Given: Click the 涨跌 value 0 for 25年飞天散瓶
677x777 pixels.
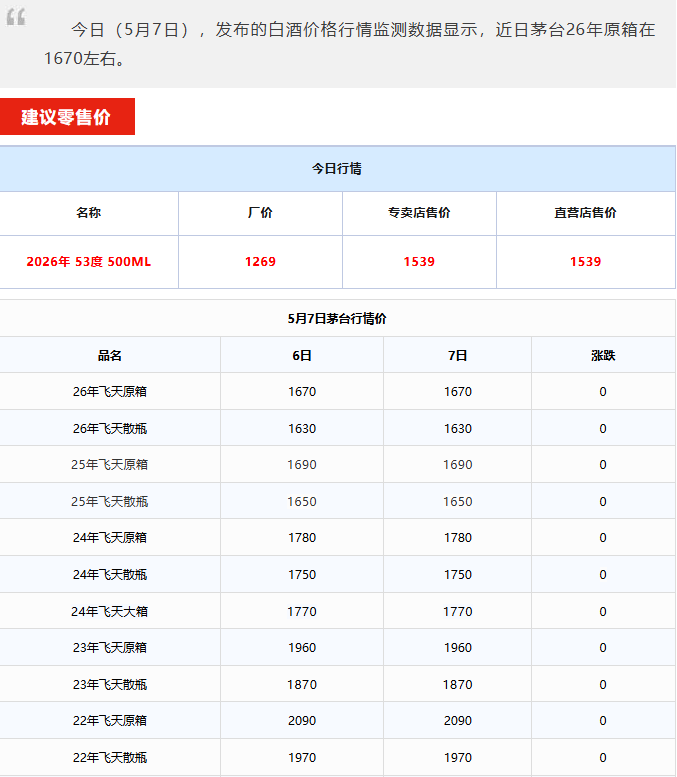Looking at the screenshot, I should 603,501.
